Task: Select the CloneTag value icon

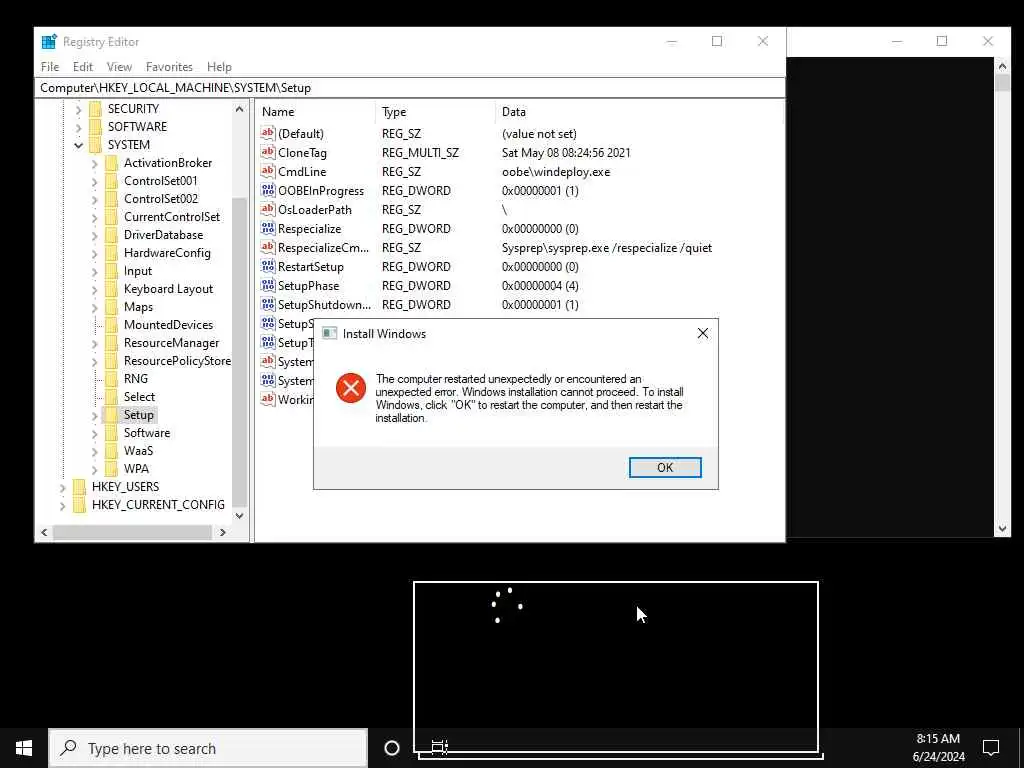Action: click(268, 152)
